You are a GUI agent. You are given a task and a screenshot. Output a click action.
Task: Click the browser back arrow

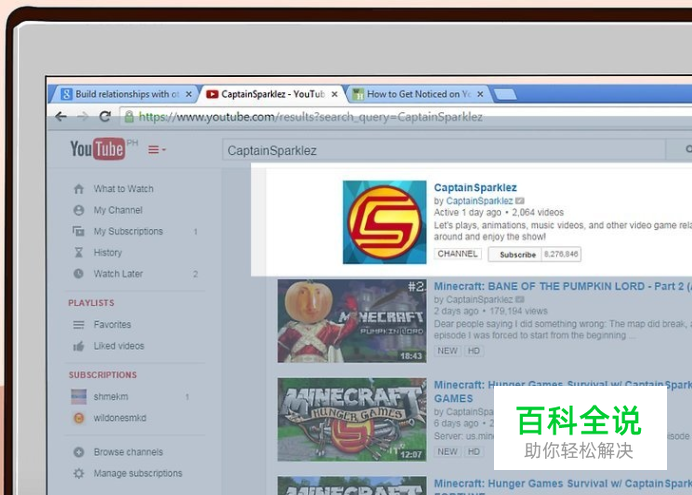[61, 116]
